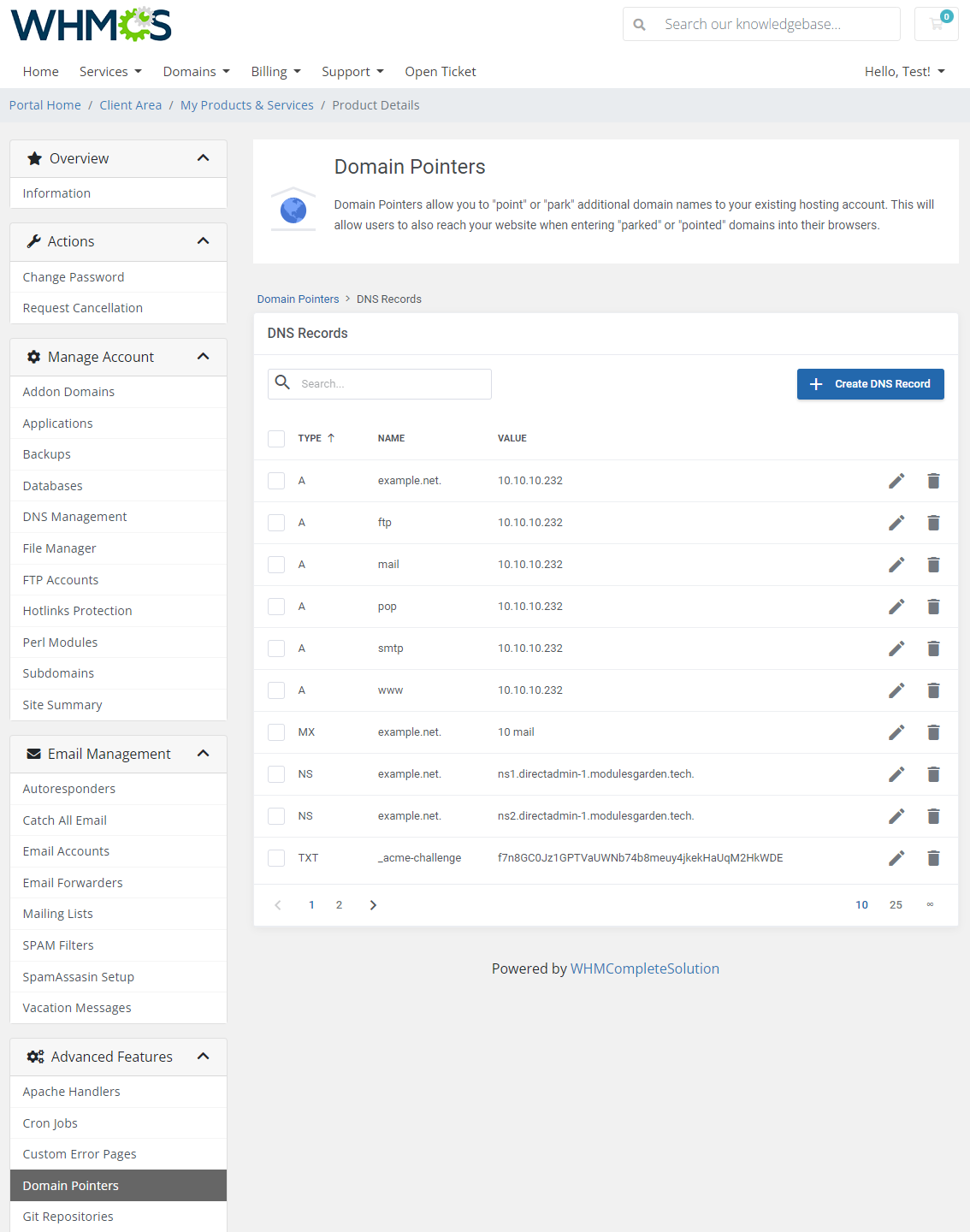Go to Portal Home breadcrumb
The image size is (970, 1232).
[x=45, y=105]
